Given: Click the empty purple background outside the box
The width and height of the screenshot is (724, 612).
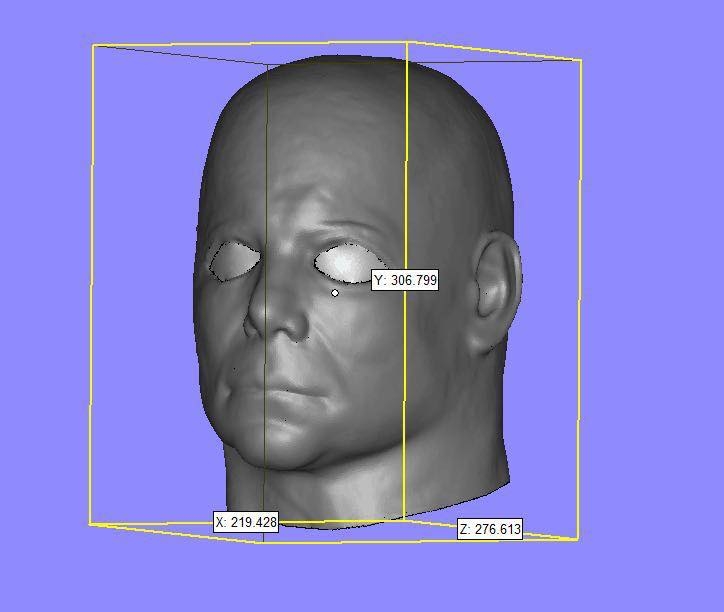Looking at the screenshot, I should click(x=650, y=300).
